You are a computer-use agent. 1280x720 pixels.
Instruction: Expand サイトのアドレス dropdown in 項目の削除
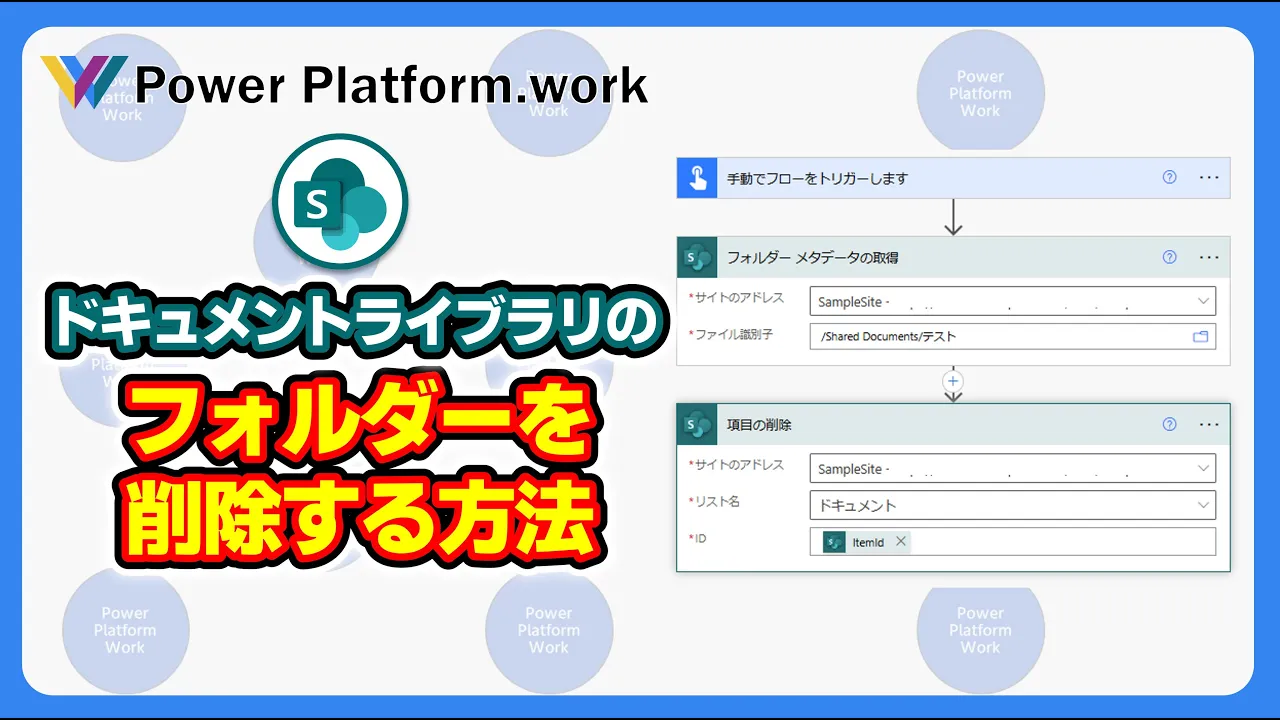pyautogui.click(x=1203, y=468)
